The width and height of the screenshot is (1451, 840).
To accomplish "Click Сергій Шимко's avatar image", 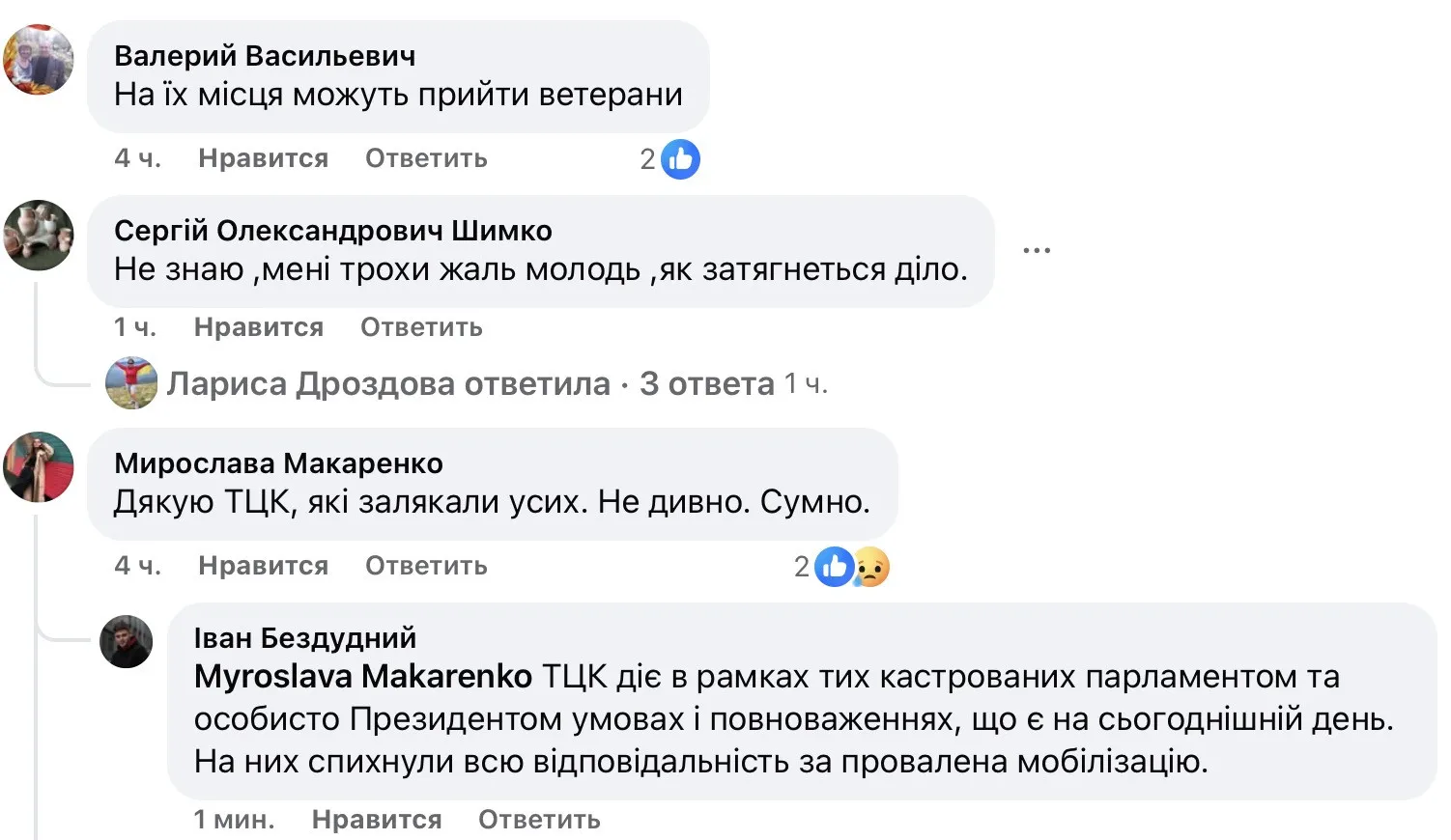I will coord(39,237).
